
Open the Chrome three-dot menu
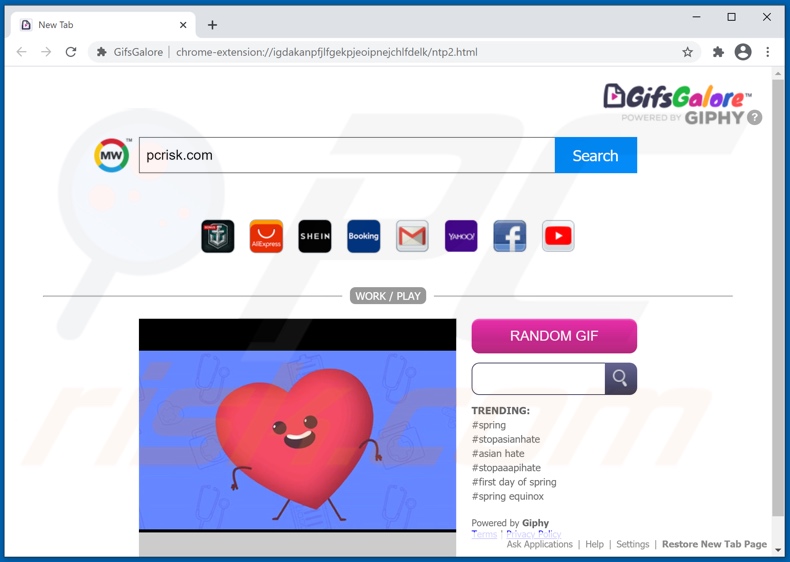pos(767,52)
